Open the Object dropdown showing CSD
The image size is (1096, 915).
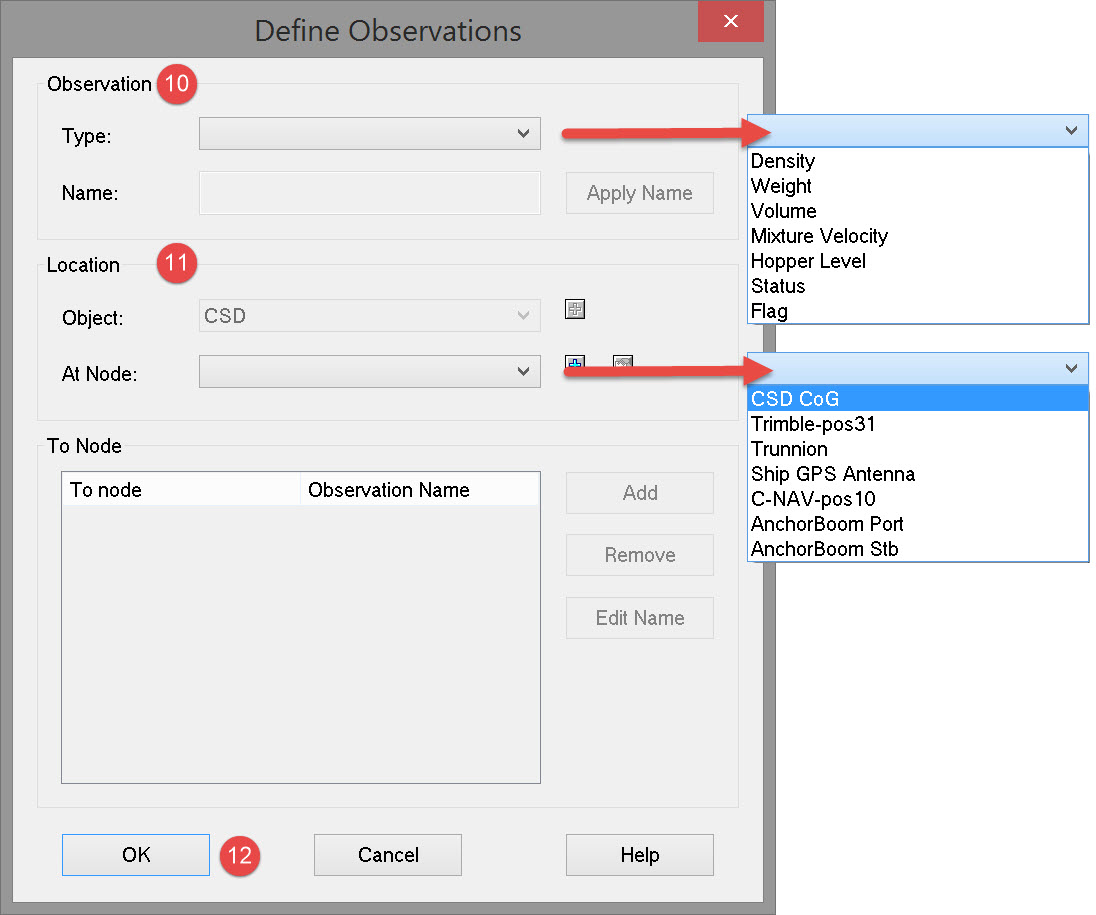tap(370, 316)
